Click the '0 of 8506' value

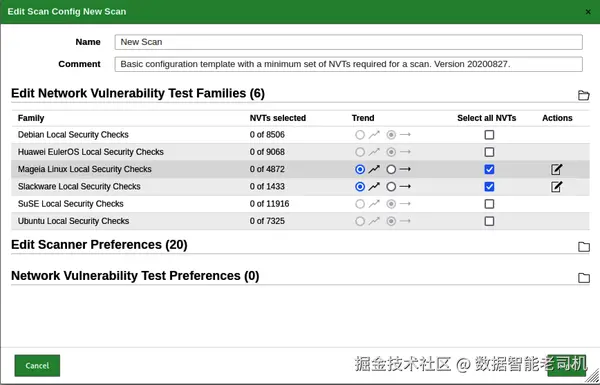click(x=267, y=135)
